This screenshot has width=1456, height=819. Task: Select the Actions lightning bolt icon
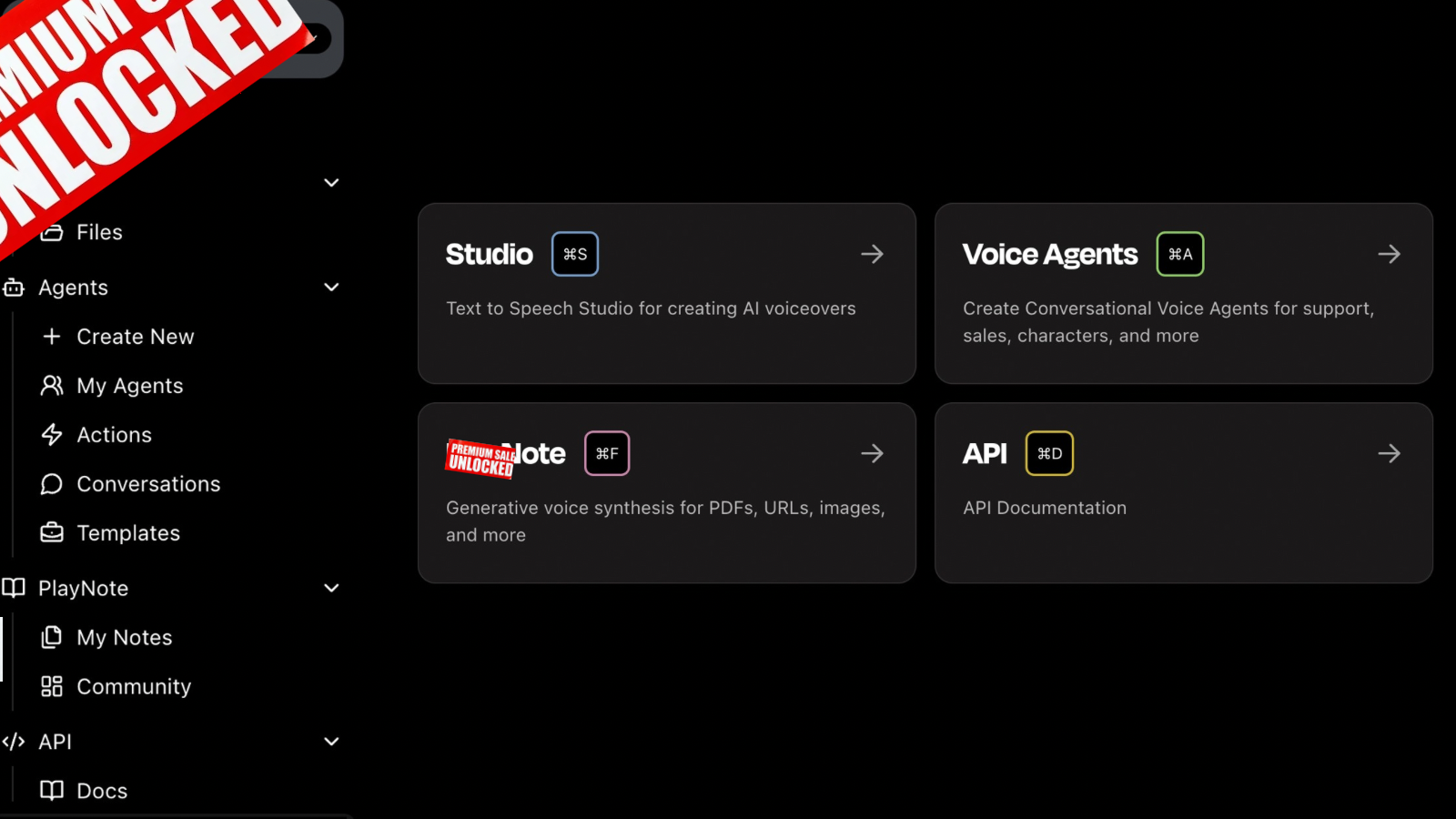[52, 435]
